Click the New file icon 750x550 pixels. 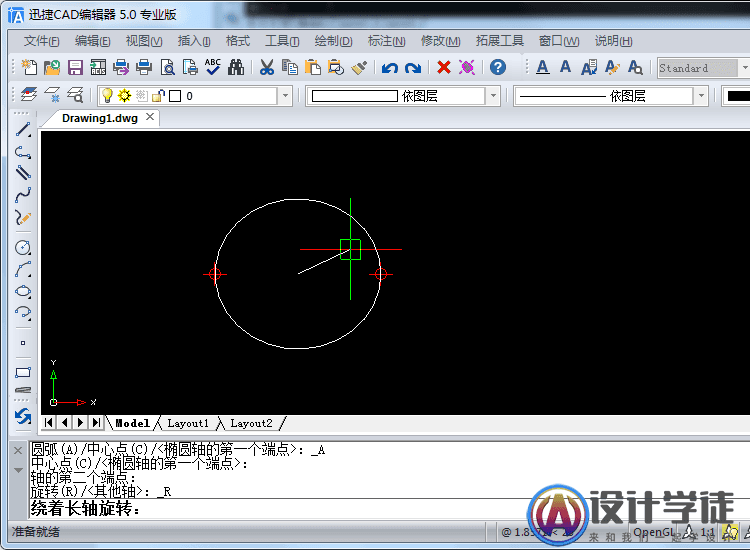coord(29,67)
